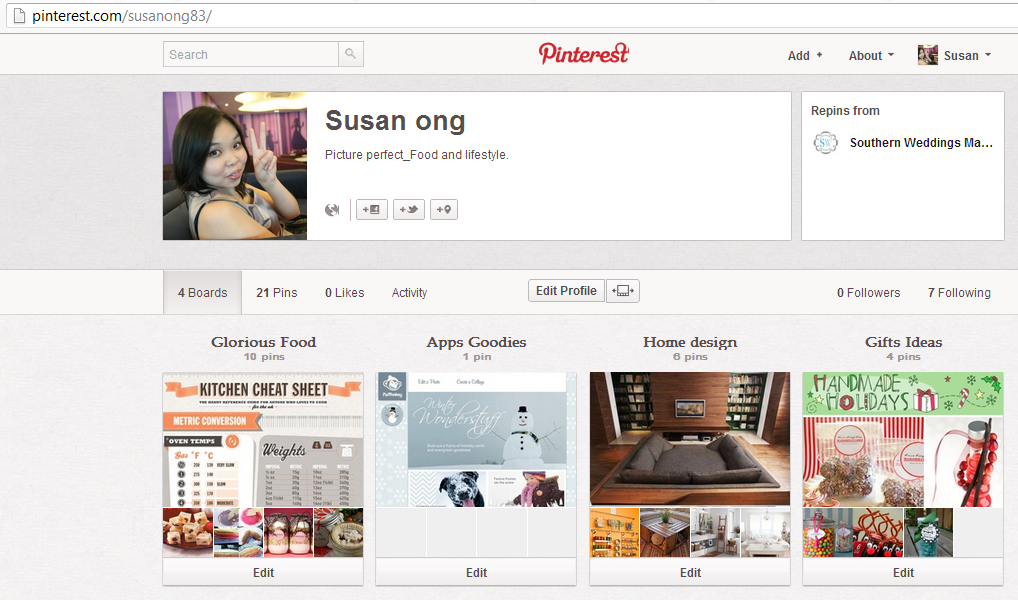Image resolution: width=1018 pixels, height=600 pixels.
Task: Click the search magnifier icon button
Action: (x=351, y=54)
